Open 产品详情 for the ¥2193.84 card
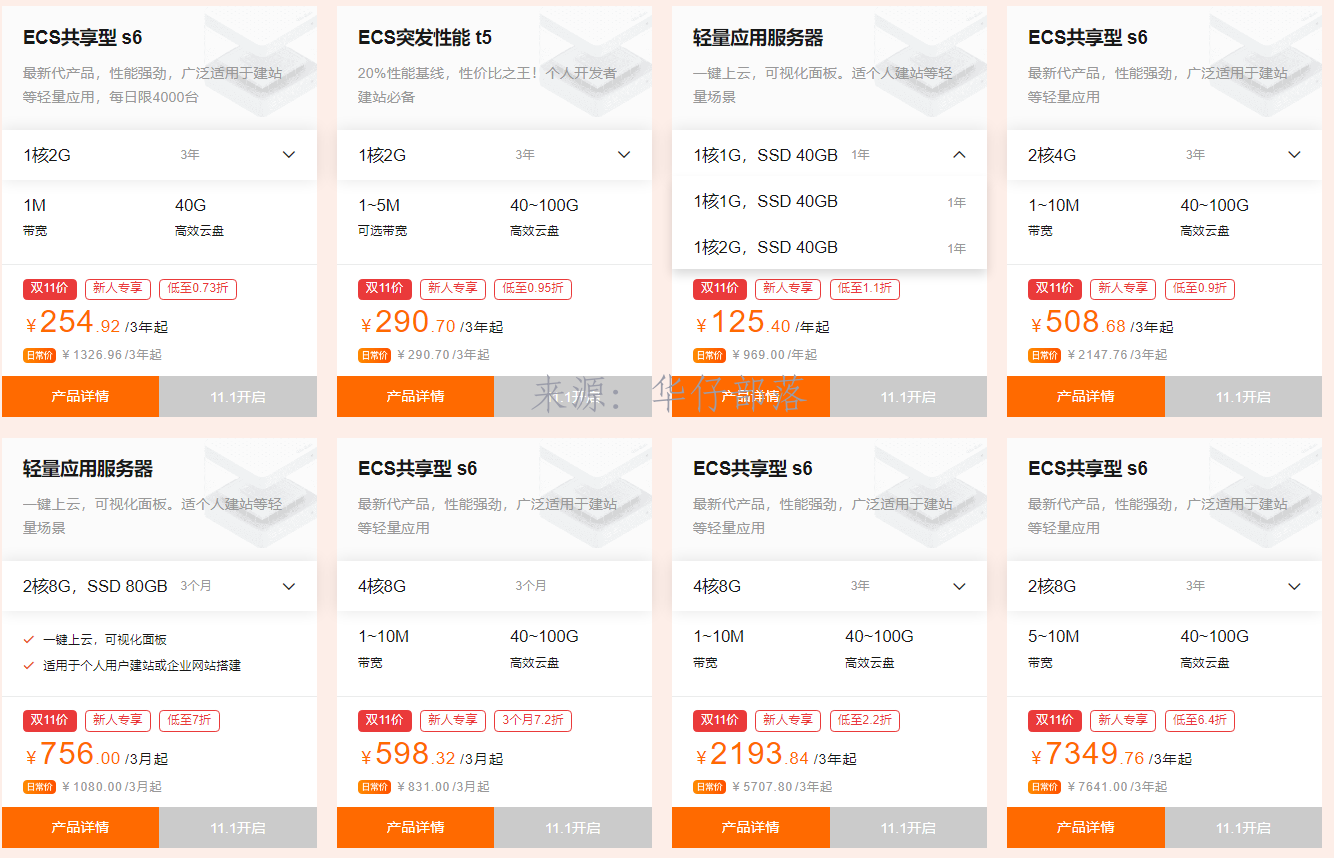The width and height of the screenshot is (1334, 858). (750, 827)
